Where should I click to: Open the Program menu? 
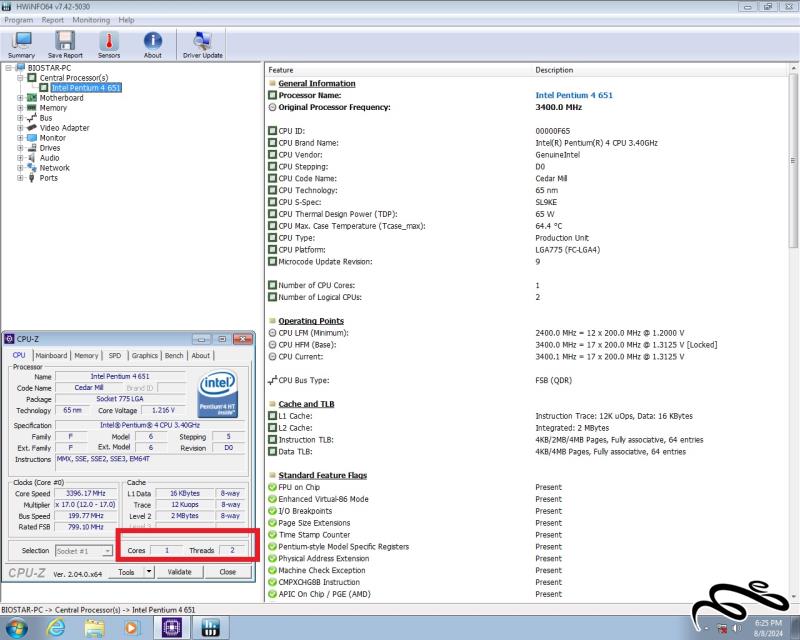[x=18, y=20]
